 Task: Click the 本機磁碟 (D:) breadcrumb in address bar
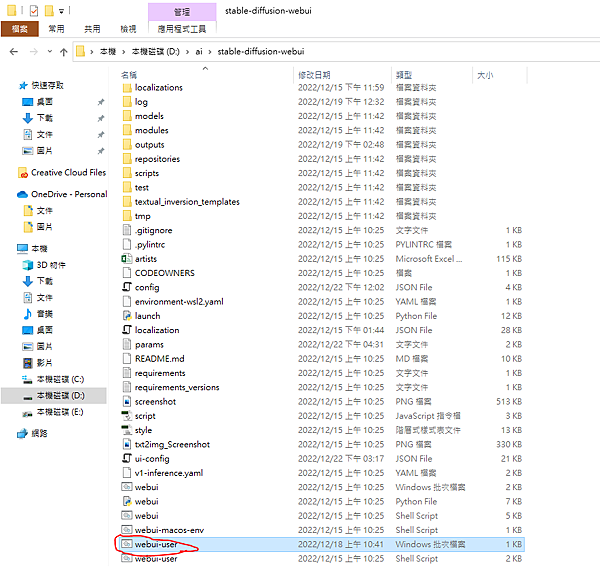[155, 52]
